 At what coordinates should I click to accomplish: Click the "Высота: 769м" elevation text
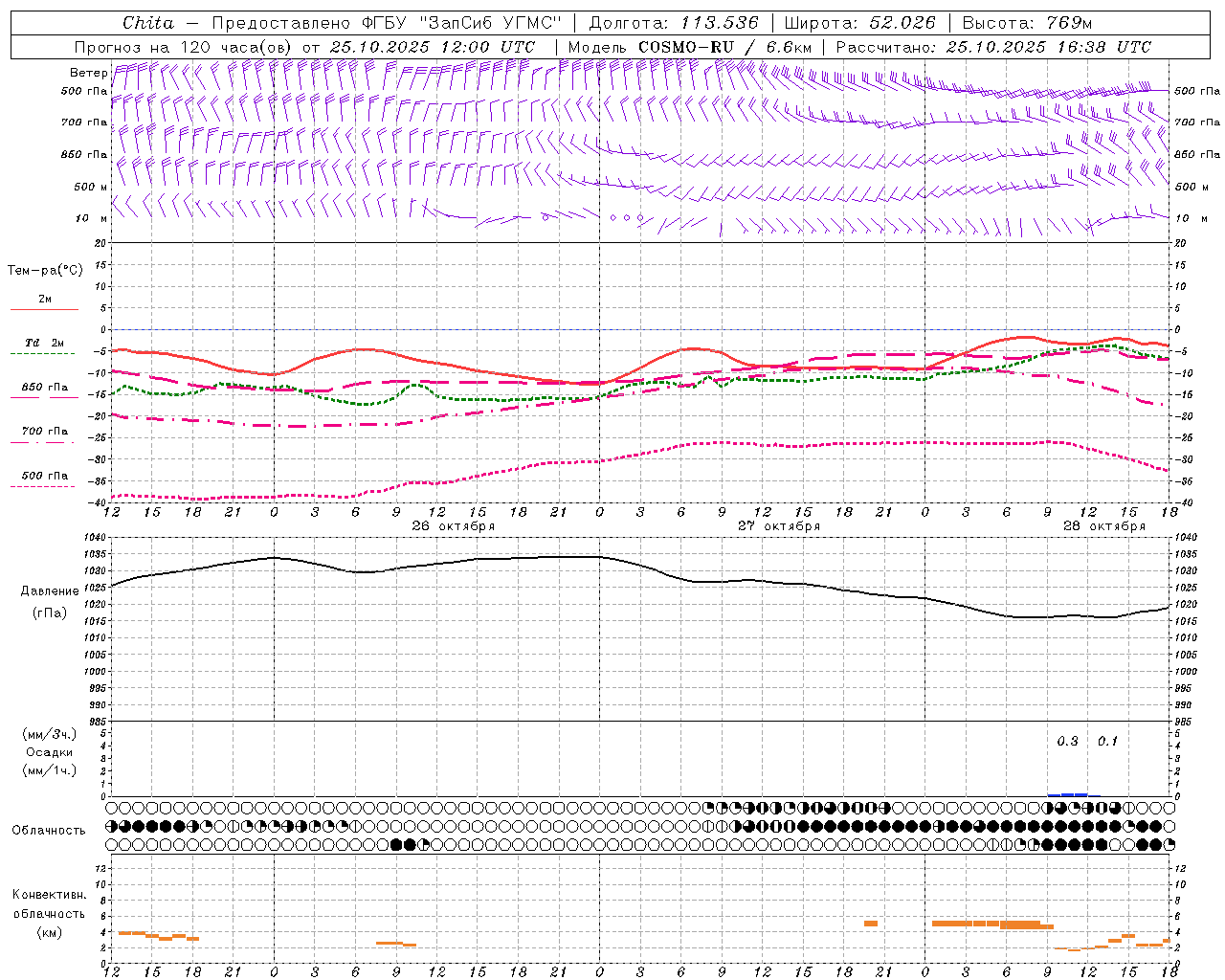[1027, 23]
